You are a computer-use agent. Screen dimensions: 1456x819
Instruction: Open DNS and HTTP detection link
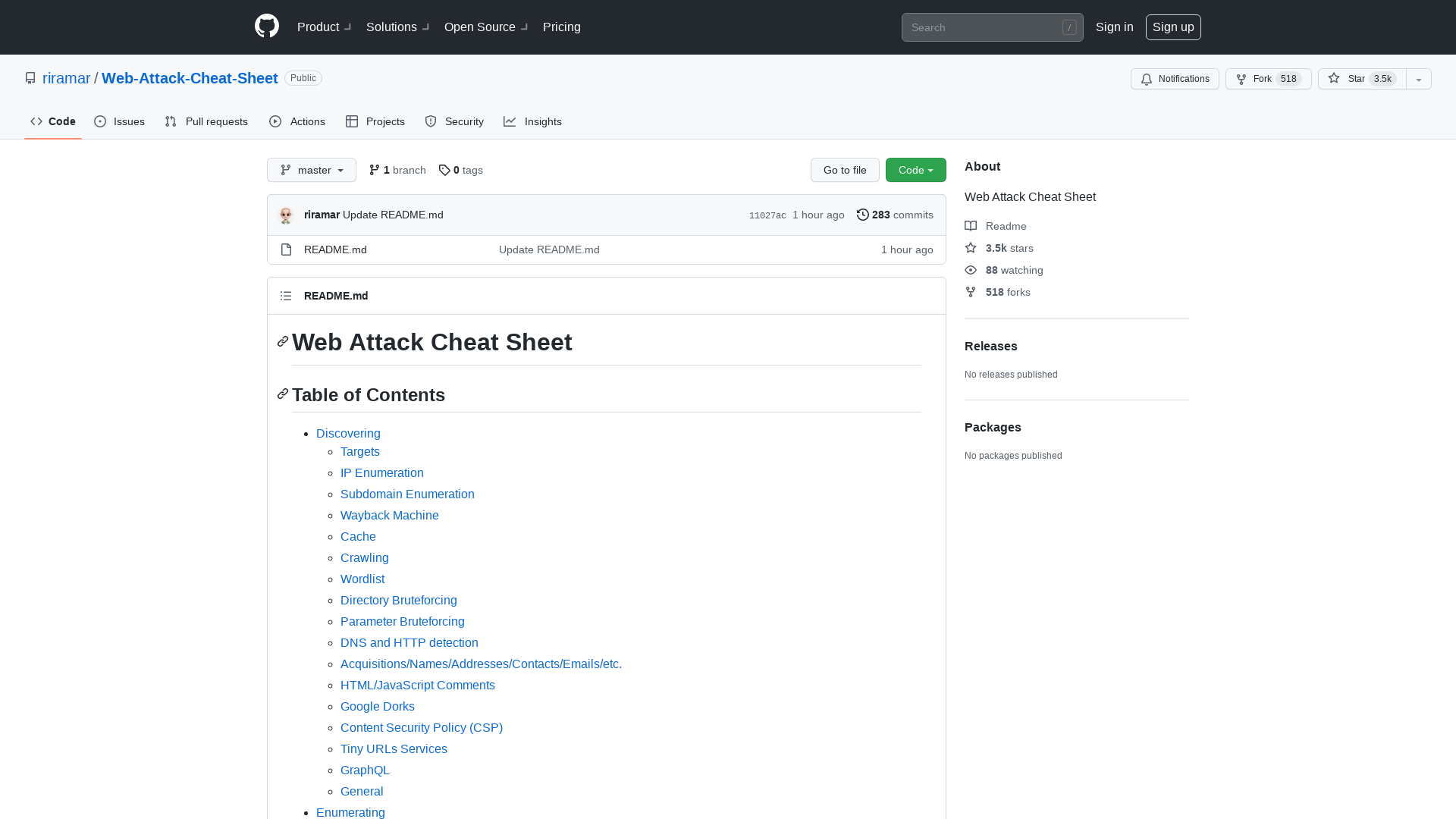point(409,642)
